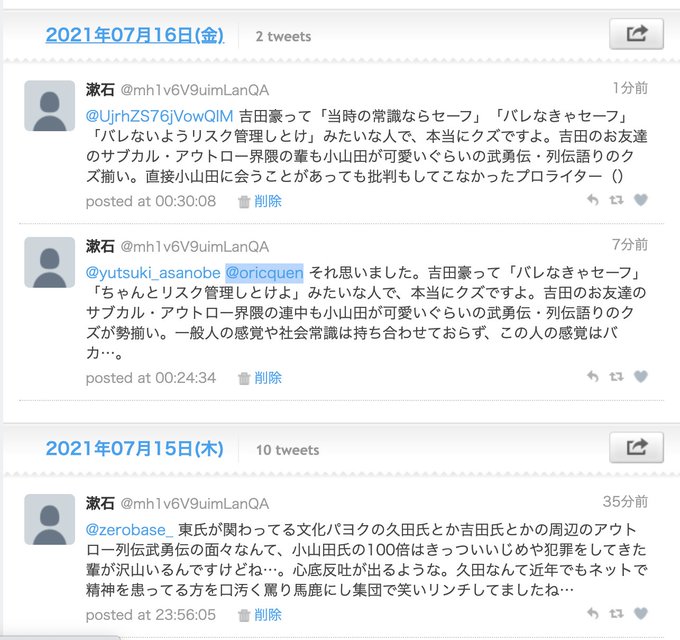Delete the tweet posted at 00:30:08

[x=260, y=201]
